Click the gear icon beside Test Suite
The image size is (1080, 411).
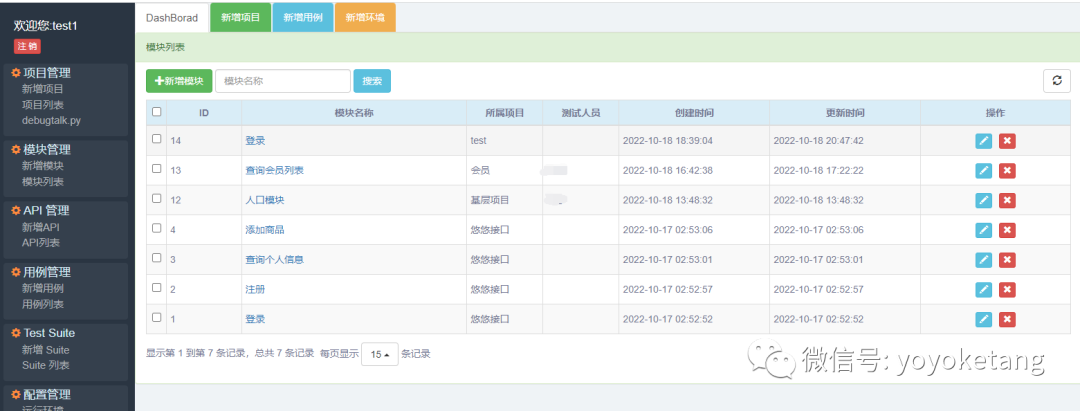coord(16,333)
